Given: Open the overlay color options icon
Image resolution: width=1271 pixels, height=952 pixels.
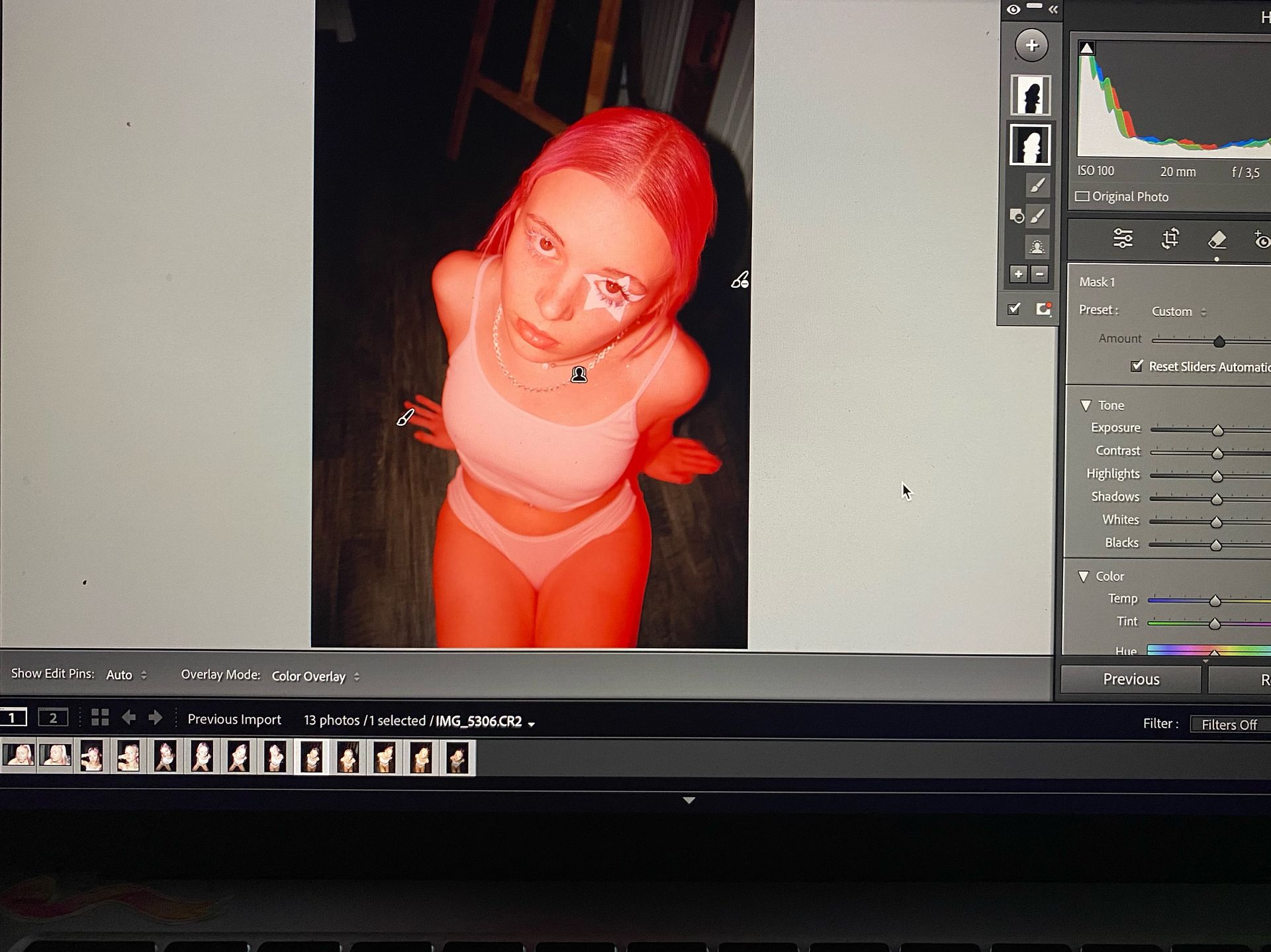Looking at the screenshot, I should 1044,309.
